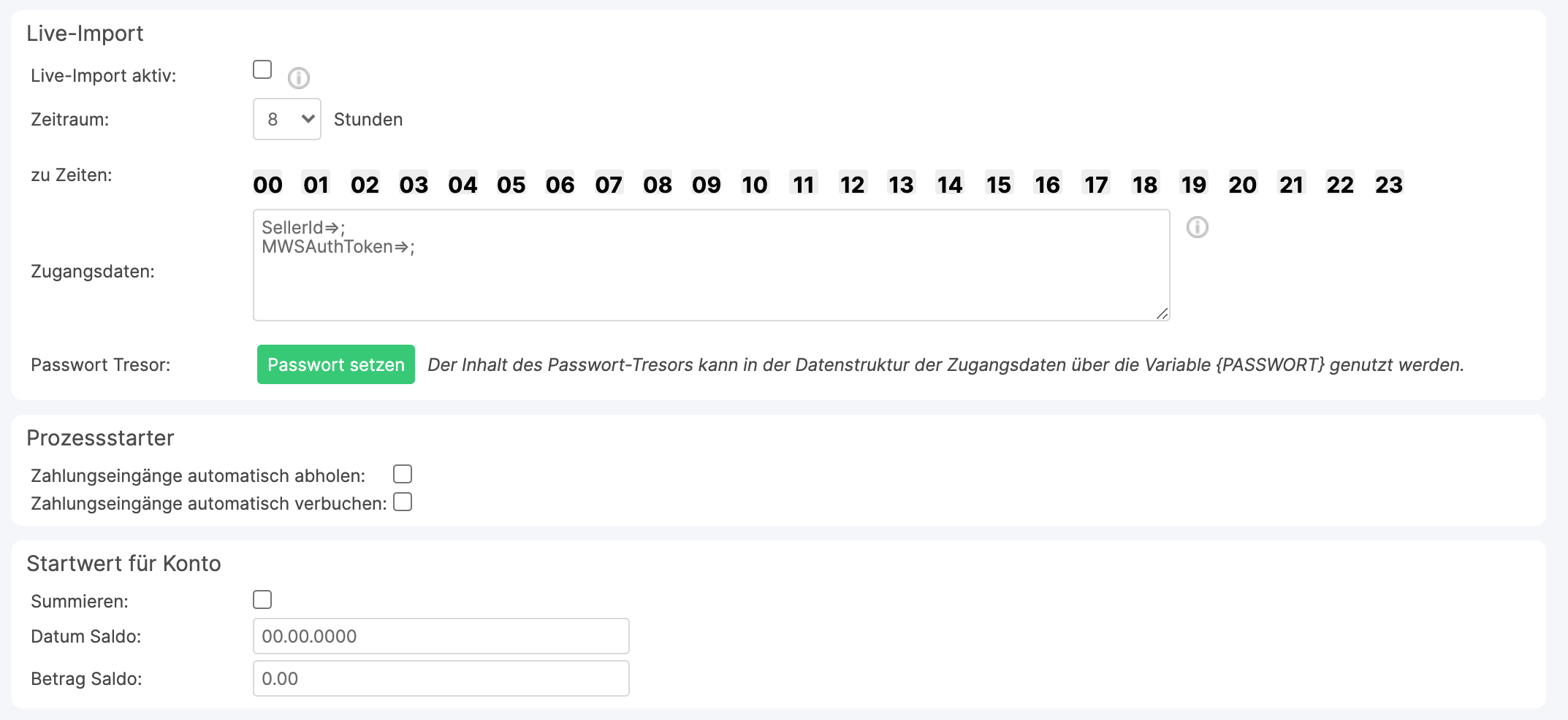Select hour 00 in zu Zeiten
Image resolution: width=1568 pixels, height=720 pixels.
point(267,184)
